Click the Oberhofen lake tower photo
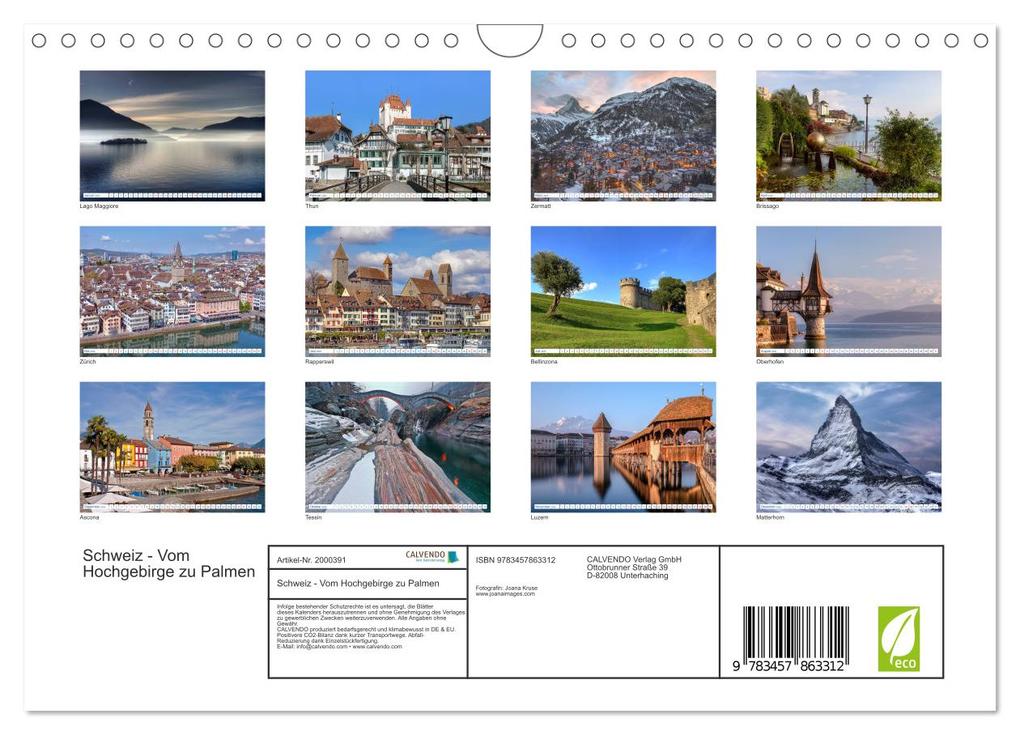Image resolution: width=1020 pixels, height=735 pixels. 848,291
